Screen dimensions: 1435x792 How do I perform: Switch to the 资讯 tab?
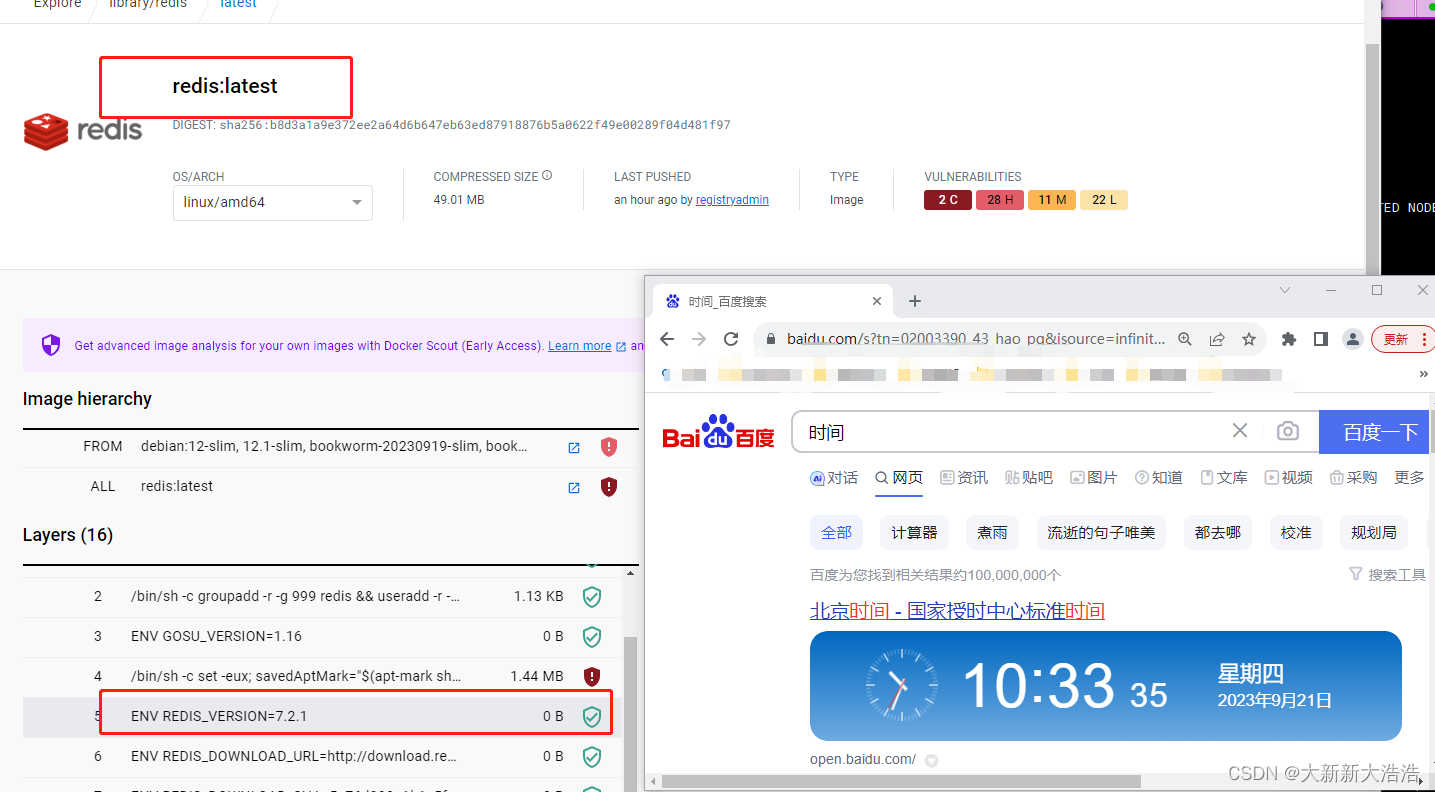tap(964, 478)
